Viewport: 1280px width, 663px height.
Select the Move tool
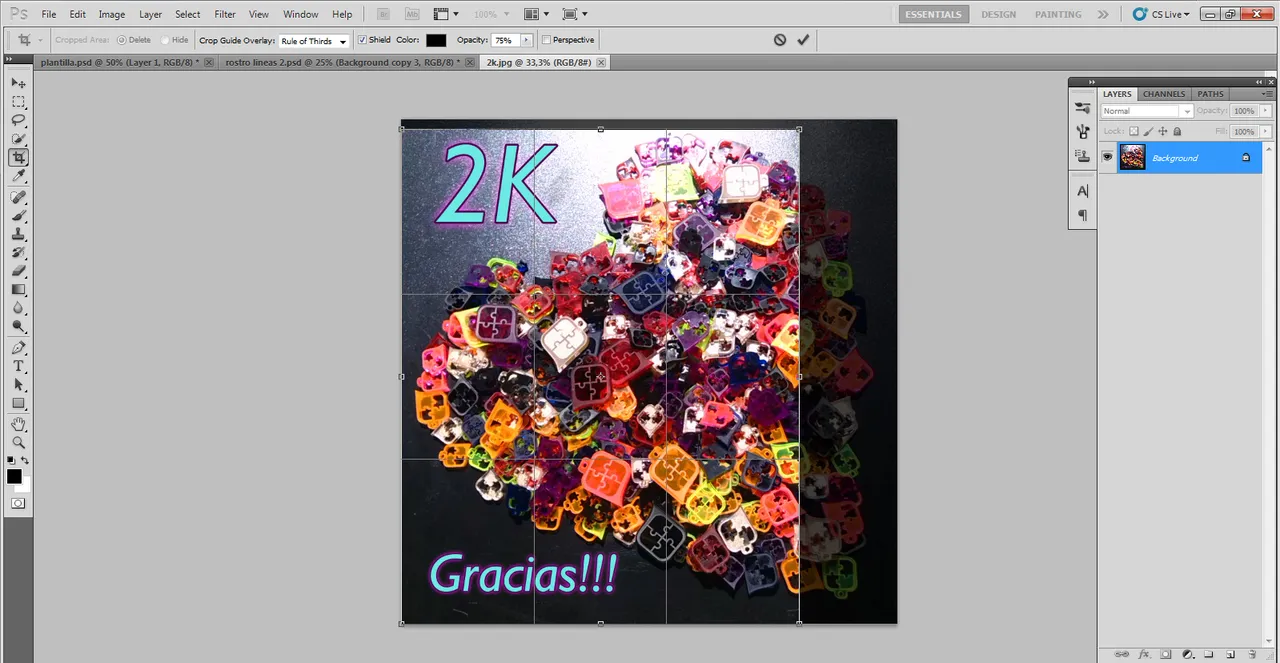click(x=18, y=83)
